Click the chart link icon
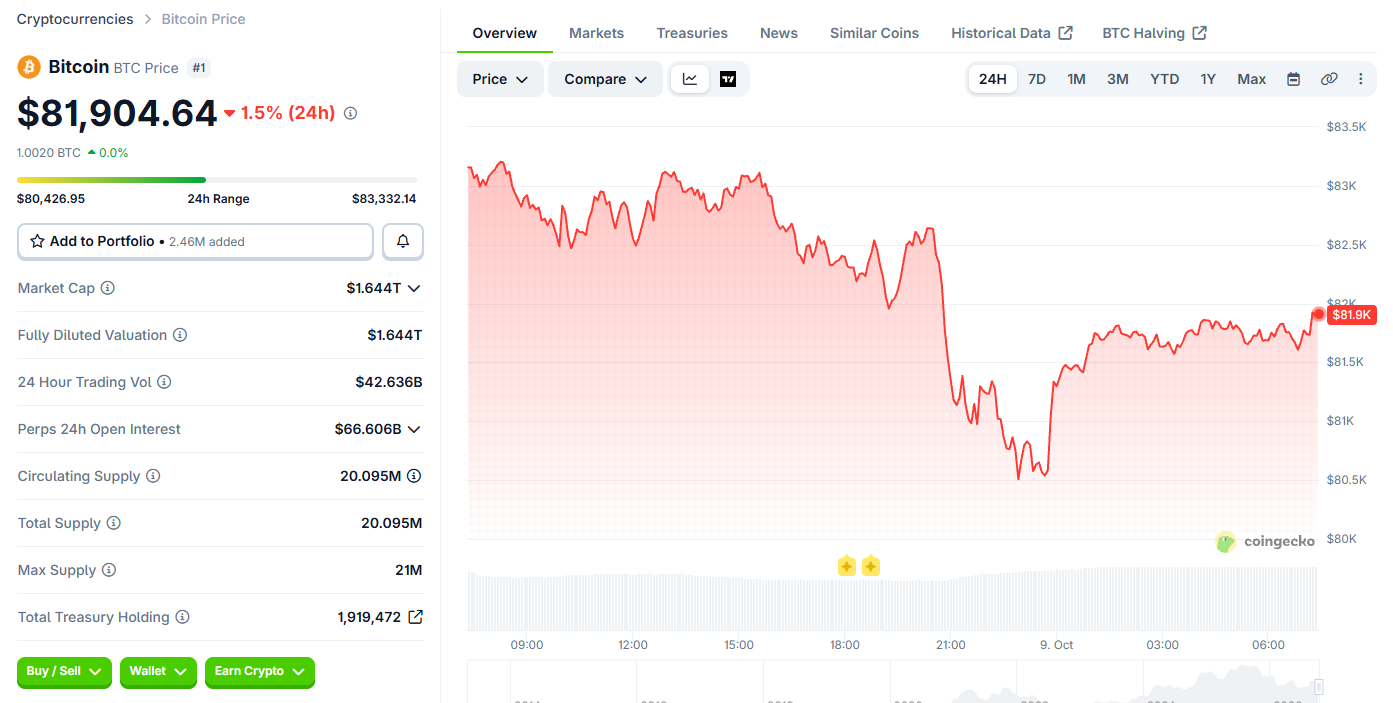 coord(1329,79)
